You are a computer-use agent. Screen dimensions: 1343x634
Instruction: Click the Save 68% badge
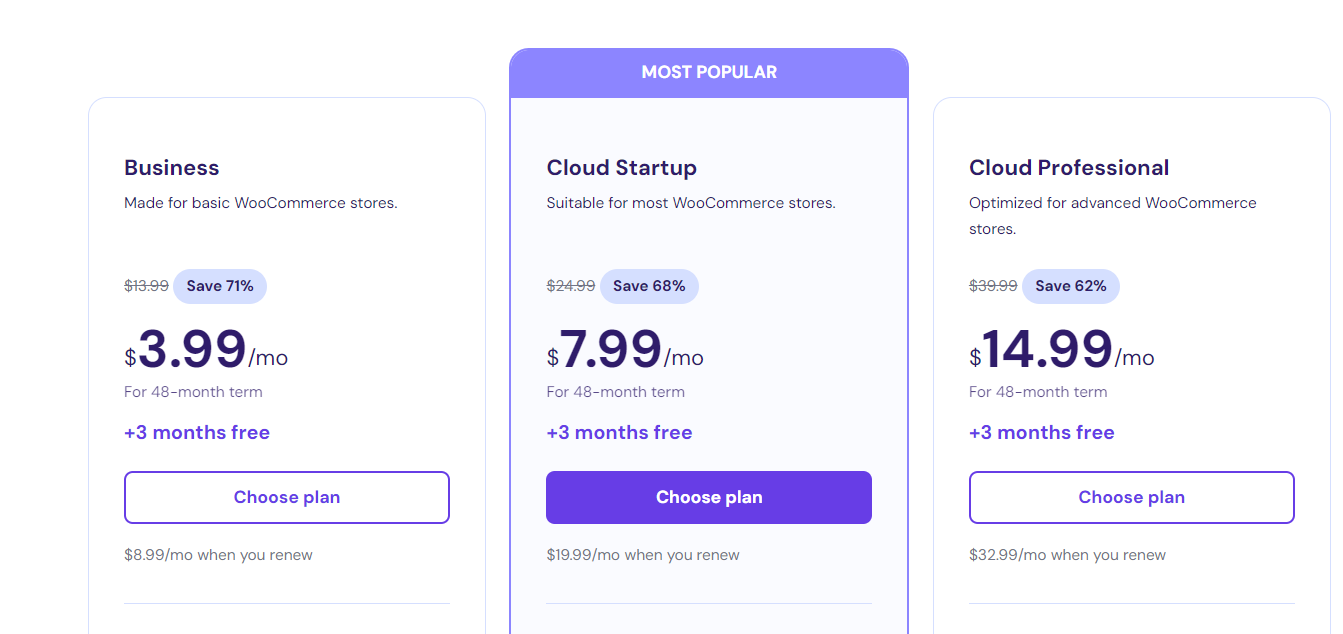click(x=649, y=286)
